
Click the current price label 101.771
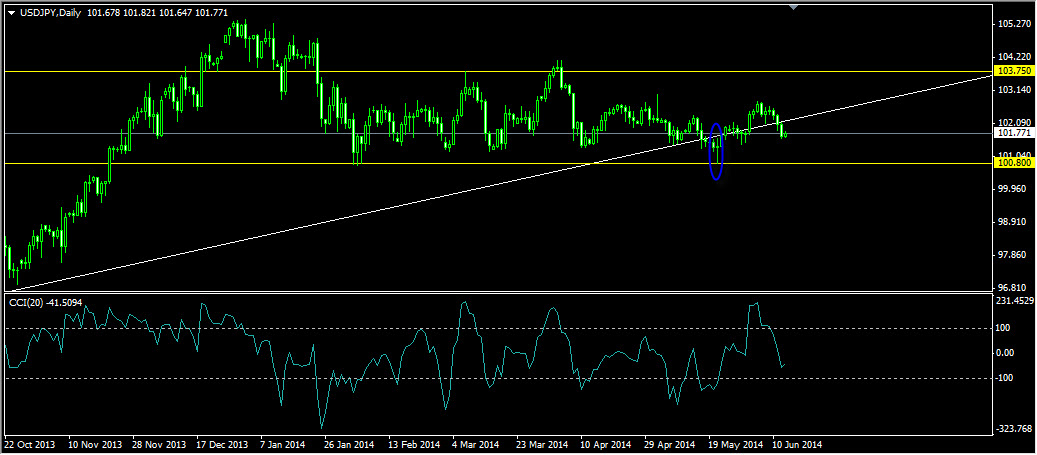(x=1013, y=134)
